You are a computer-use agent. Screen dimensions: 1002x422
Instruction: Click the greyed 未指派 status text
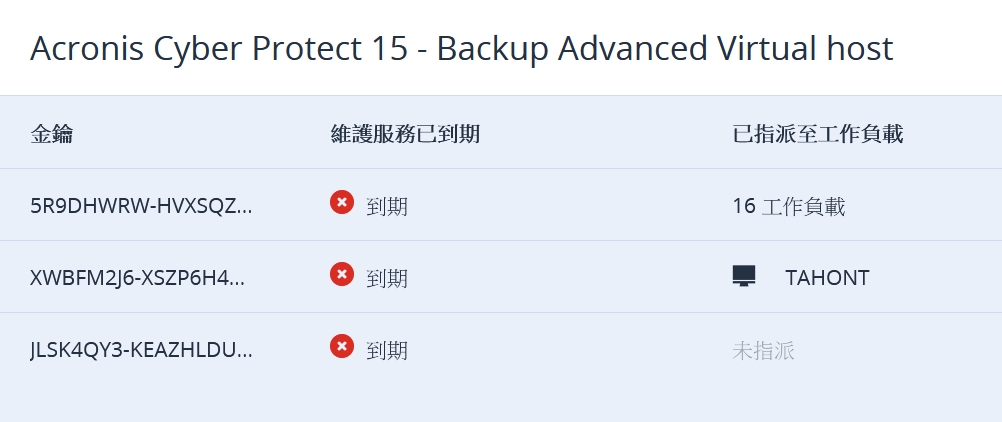(x=763, y=350)
